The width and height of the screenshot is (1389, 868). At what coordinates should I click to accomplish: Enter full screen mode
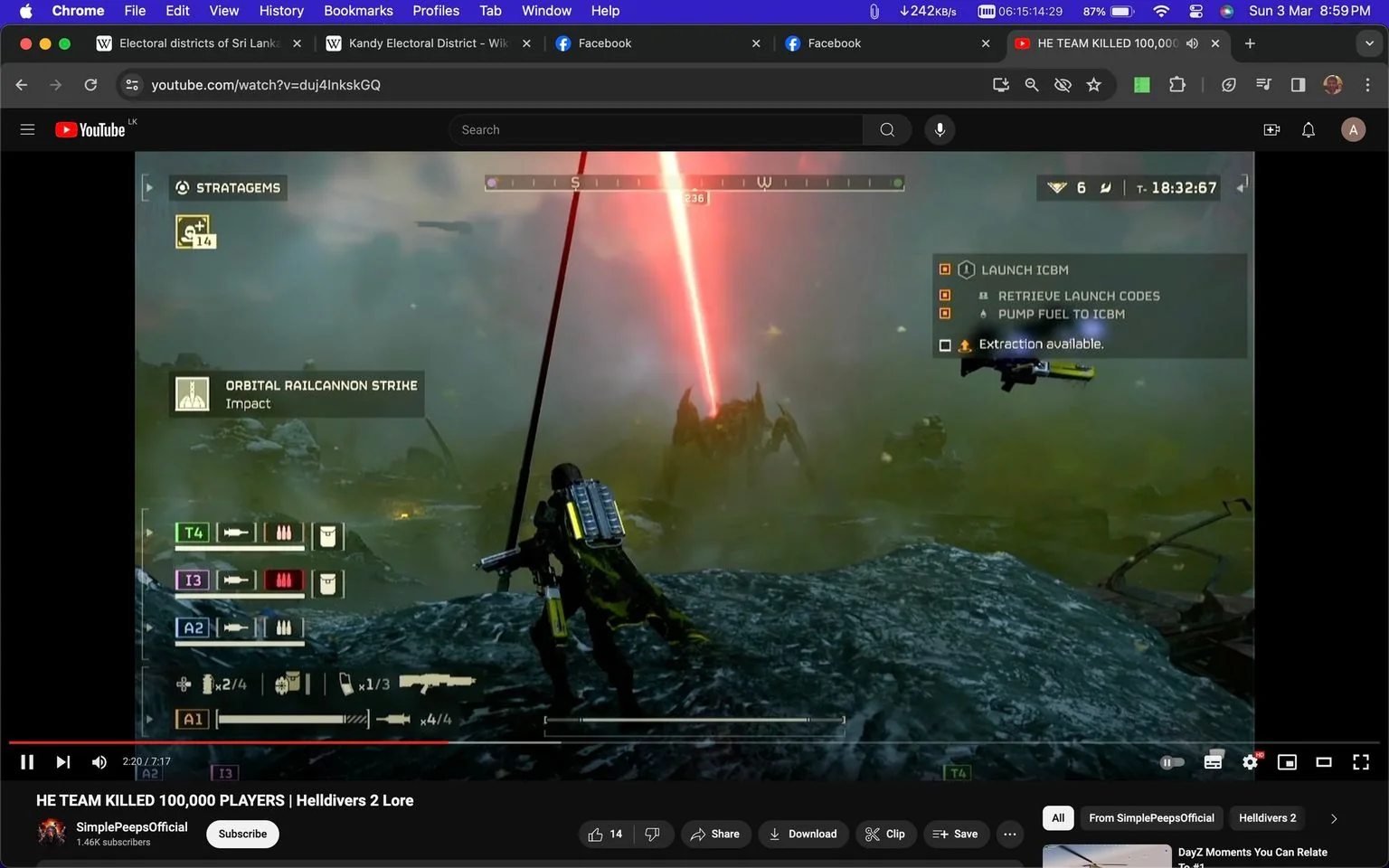[1360, 762]
